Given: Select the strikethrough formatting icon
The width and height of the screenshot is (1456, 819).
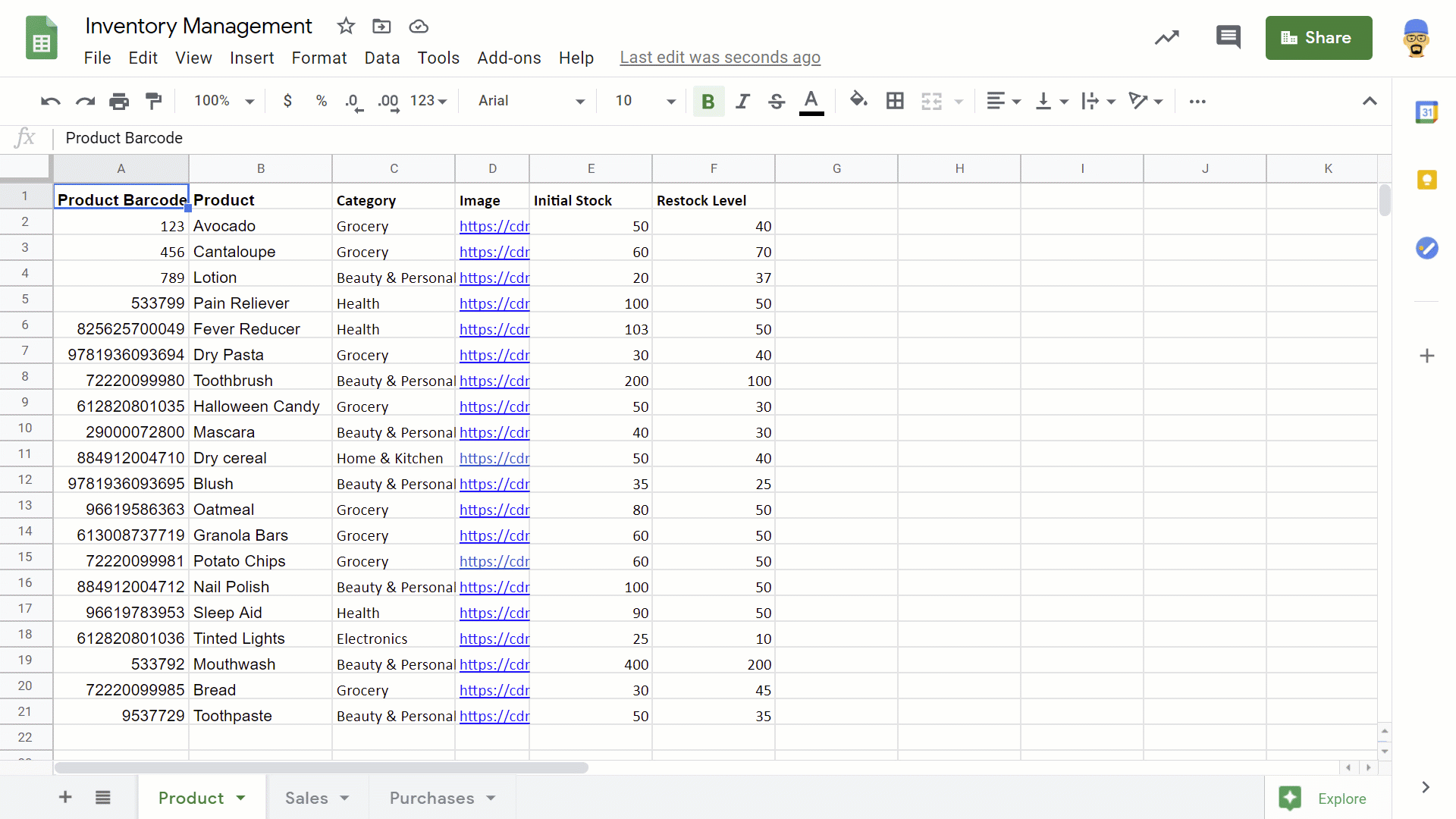Looking at the screenshot, I should click(776, 100).
